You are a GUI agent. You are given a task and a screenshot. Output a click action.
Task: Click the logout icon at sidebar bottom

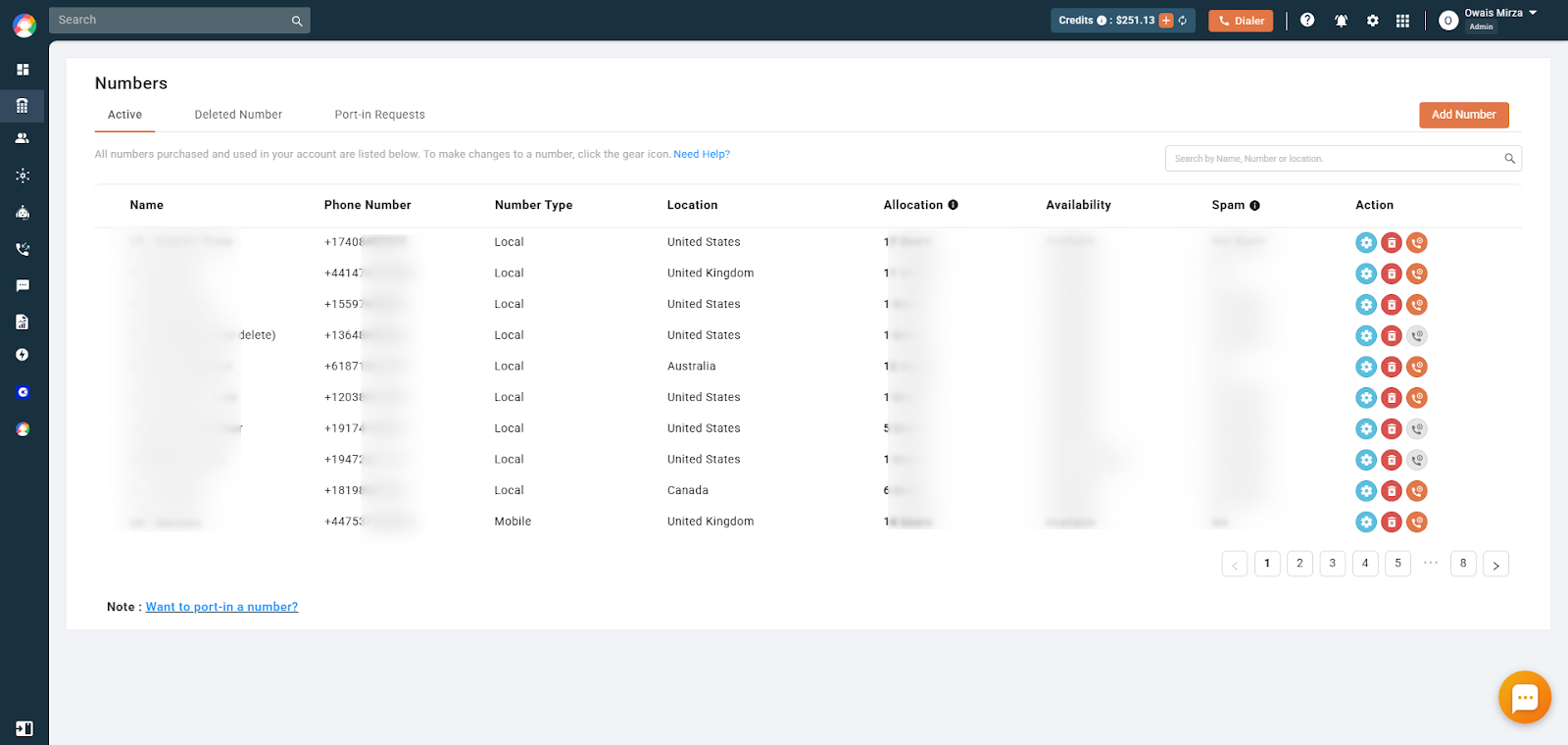[24, 728]
